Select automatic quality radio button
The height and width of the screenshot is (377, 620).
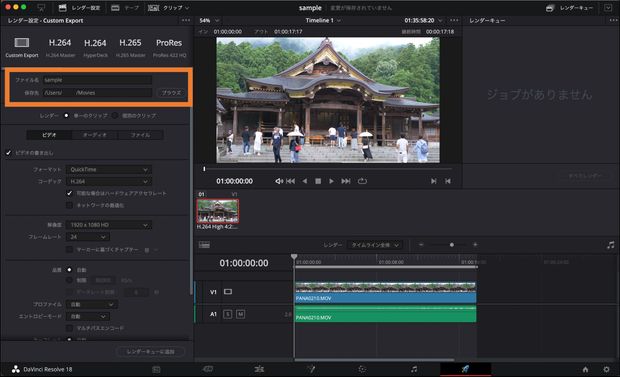coord(70,270)
